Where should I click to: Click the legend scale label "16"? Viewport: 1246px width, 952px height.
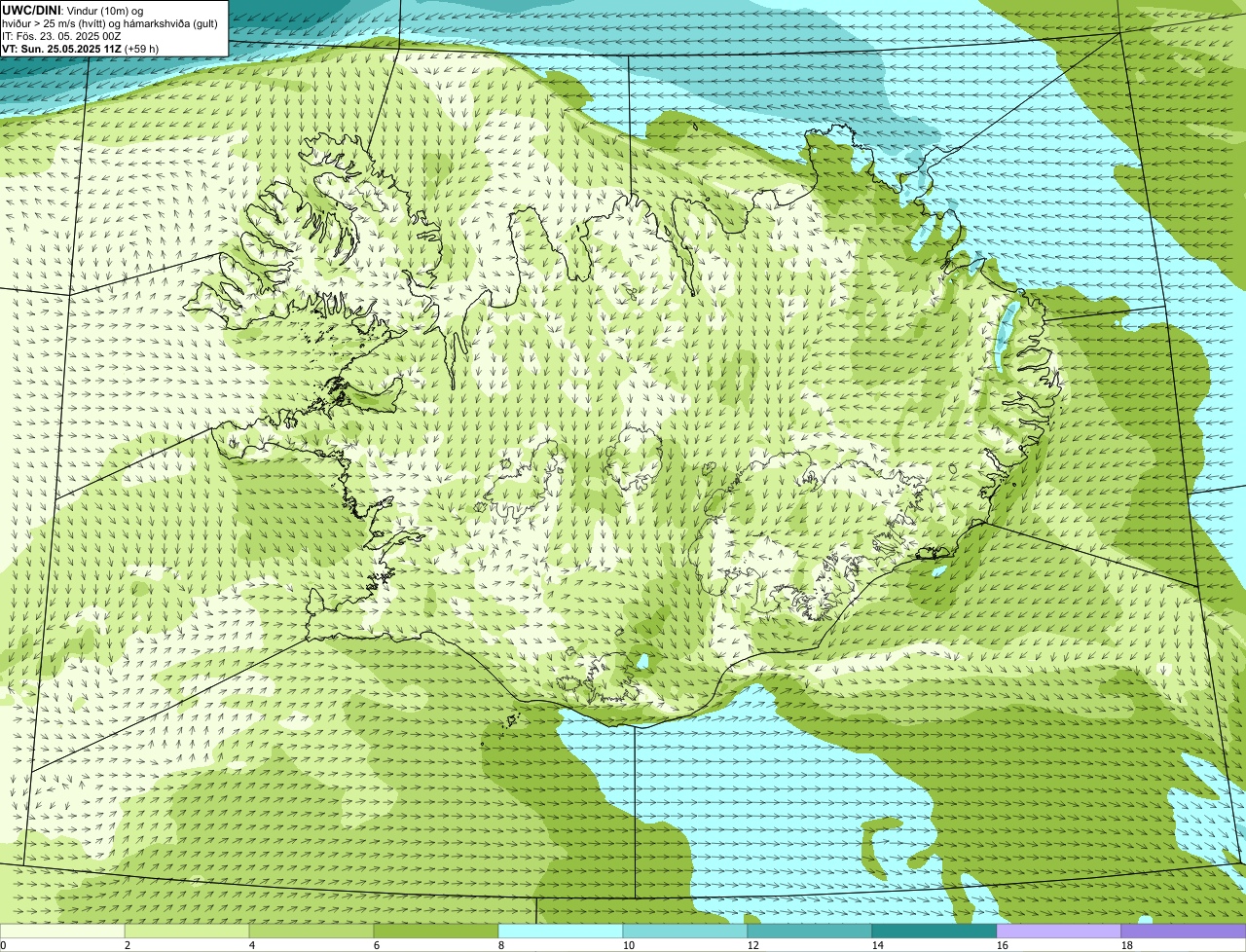pos(1002,945)
